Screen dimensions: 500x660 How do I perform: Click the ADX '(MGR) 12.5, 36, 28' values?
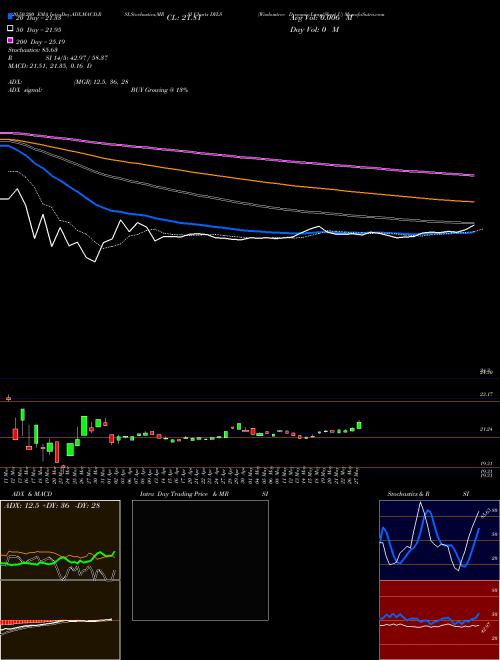101,82
